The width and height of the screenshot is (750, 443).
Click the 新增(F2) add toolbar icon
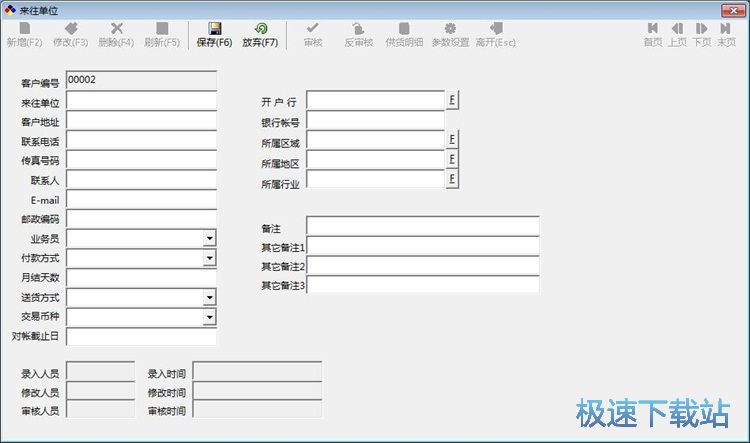point(25,28)
